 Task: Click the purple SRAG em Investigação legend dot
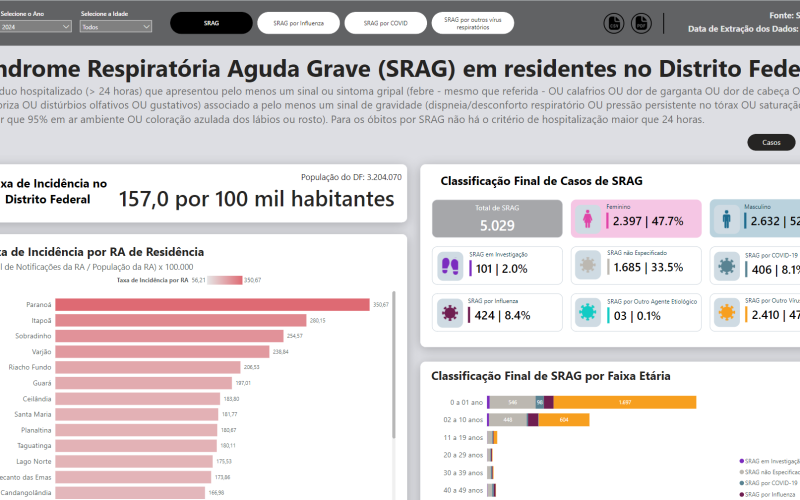pyautogui.click(x=741, y=461)
